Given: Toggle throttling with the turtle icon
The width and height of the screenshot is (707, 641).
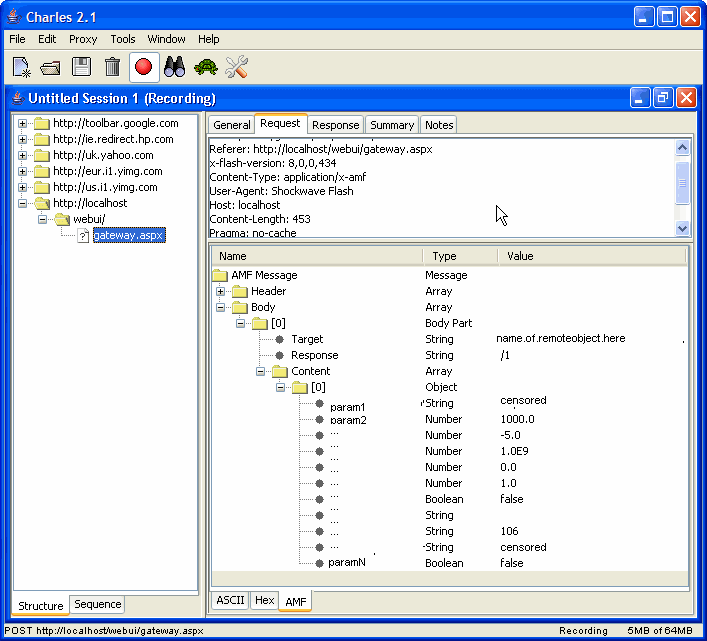Looking at the screenshot, I should [206, 68].
